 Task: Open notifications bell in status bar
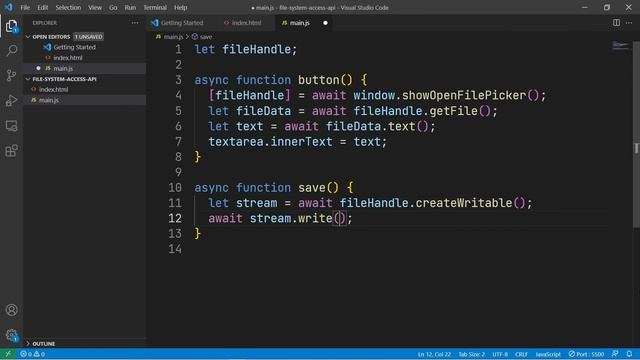pyautogui.click(x=629, y=354)
